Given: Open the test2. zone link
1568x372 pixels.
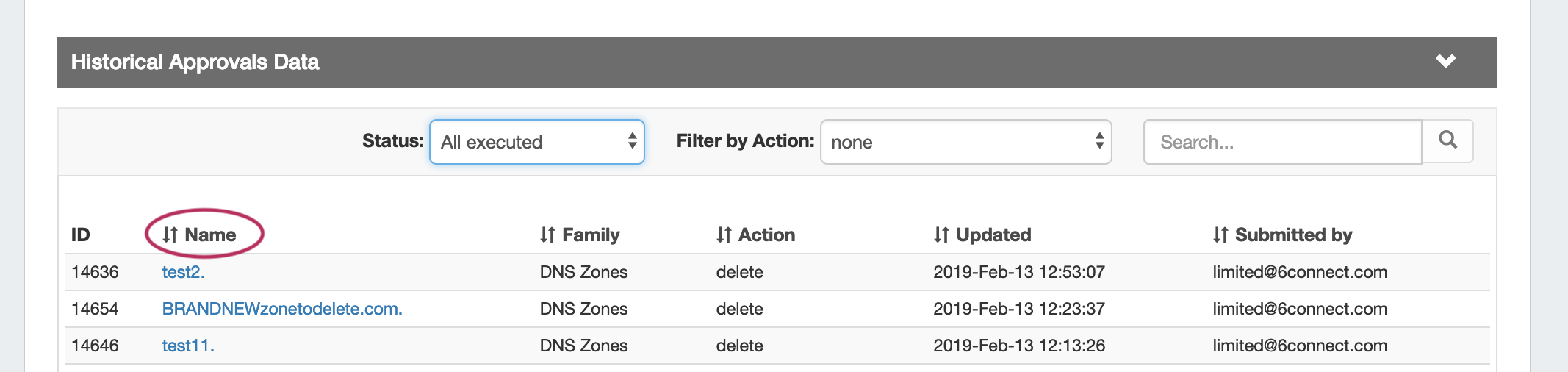Looking at the screenshot, I should [x=183, y=272].
